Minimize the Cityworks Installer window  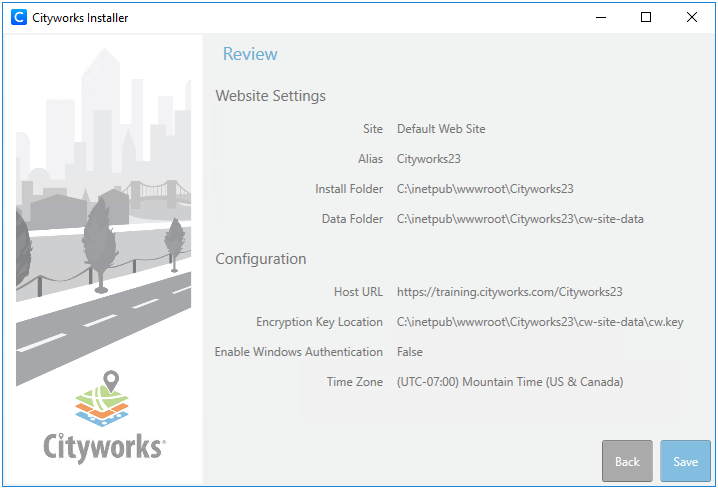click(x=601, y=17)
